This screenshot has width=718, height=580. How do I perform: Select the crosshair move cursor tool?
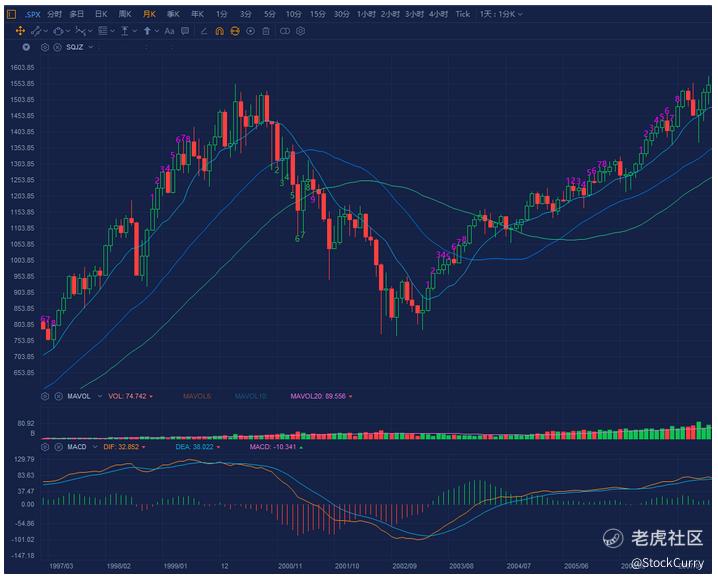click(x=20, y=31)
